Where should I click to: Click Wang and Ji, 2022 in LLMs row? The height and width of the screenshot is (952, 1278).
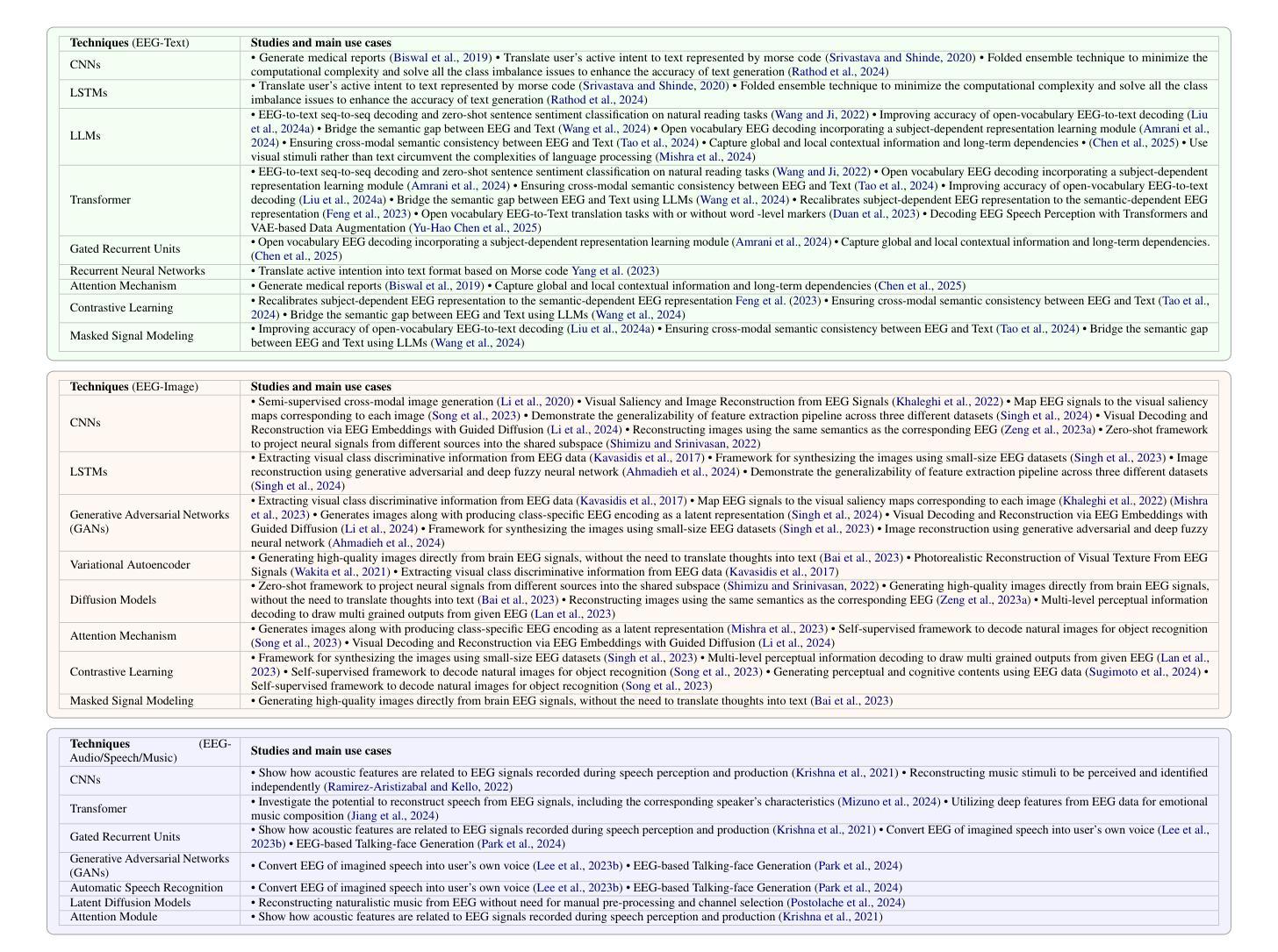click(x=821, y=115)
